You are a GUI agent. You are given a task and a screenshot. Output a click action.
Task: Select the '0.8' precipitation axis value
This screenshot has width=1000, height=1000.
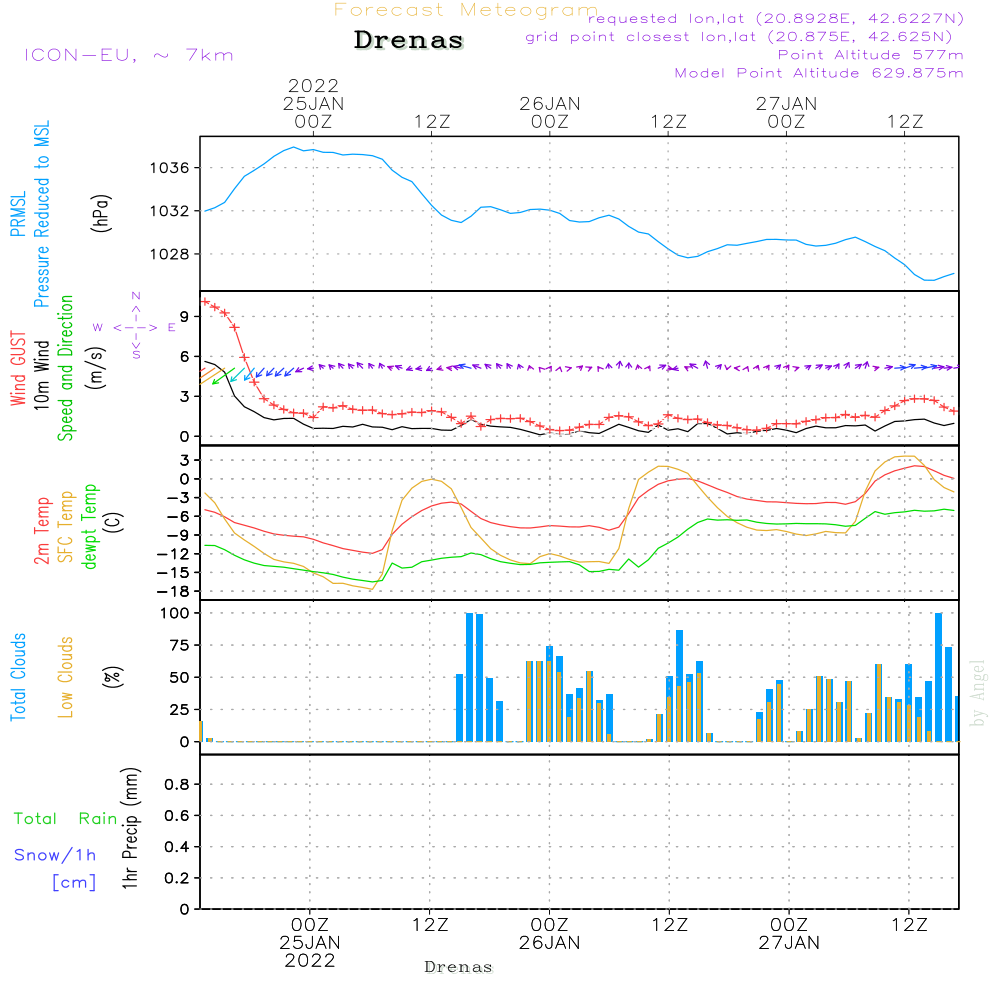click(177, 784)
